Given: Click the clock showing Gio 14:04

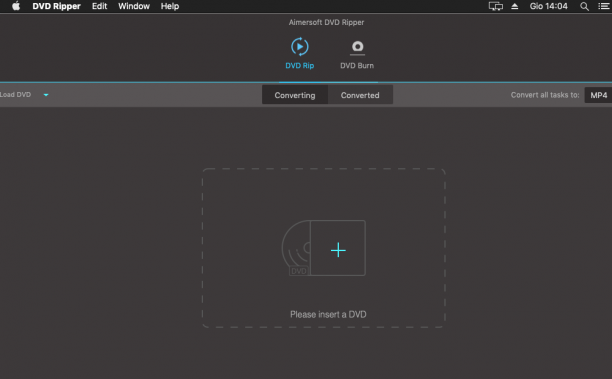Looking at the screenshot, I should coord(548,6).
